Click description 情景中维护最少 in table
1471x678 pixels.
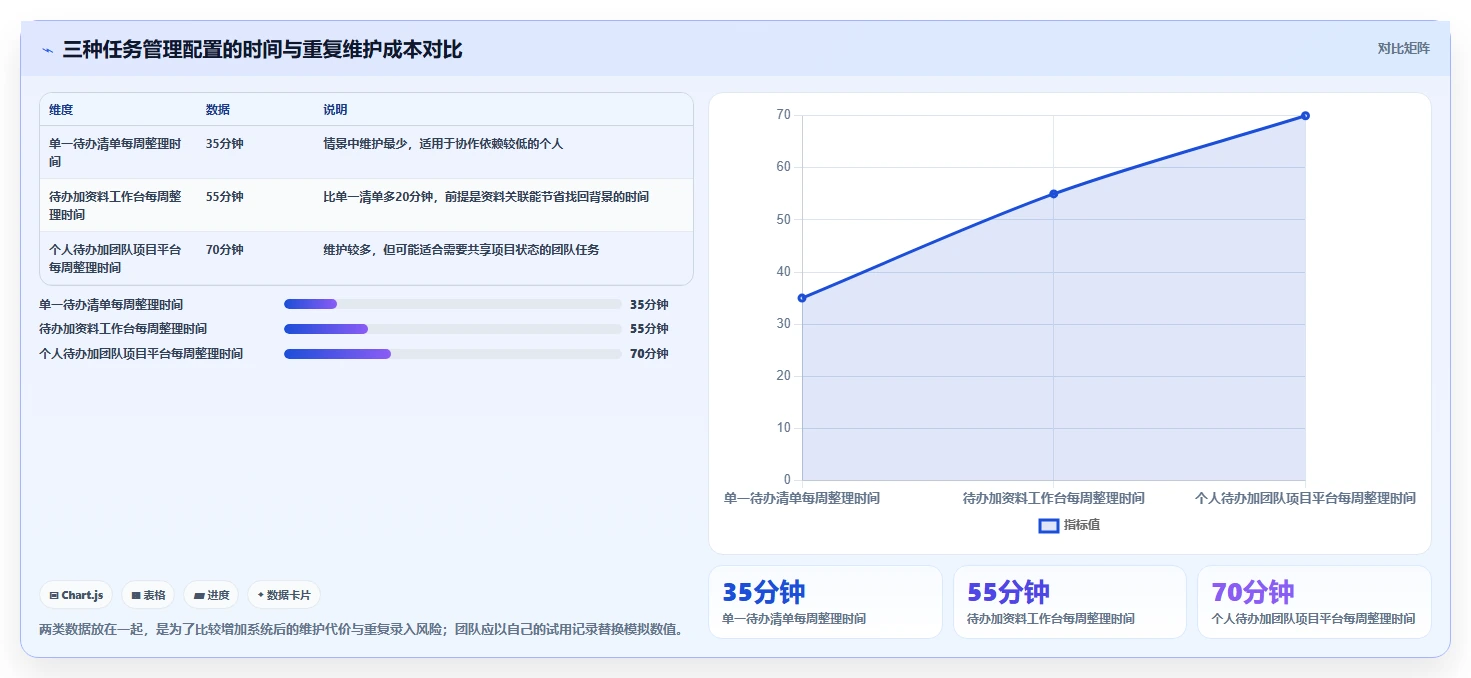click(443, 144)
